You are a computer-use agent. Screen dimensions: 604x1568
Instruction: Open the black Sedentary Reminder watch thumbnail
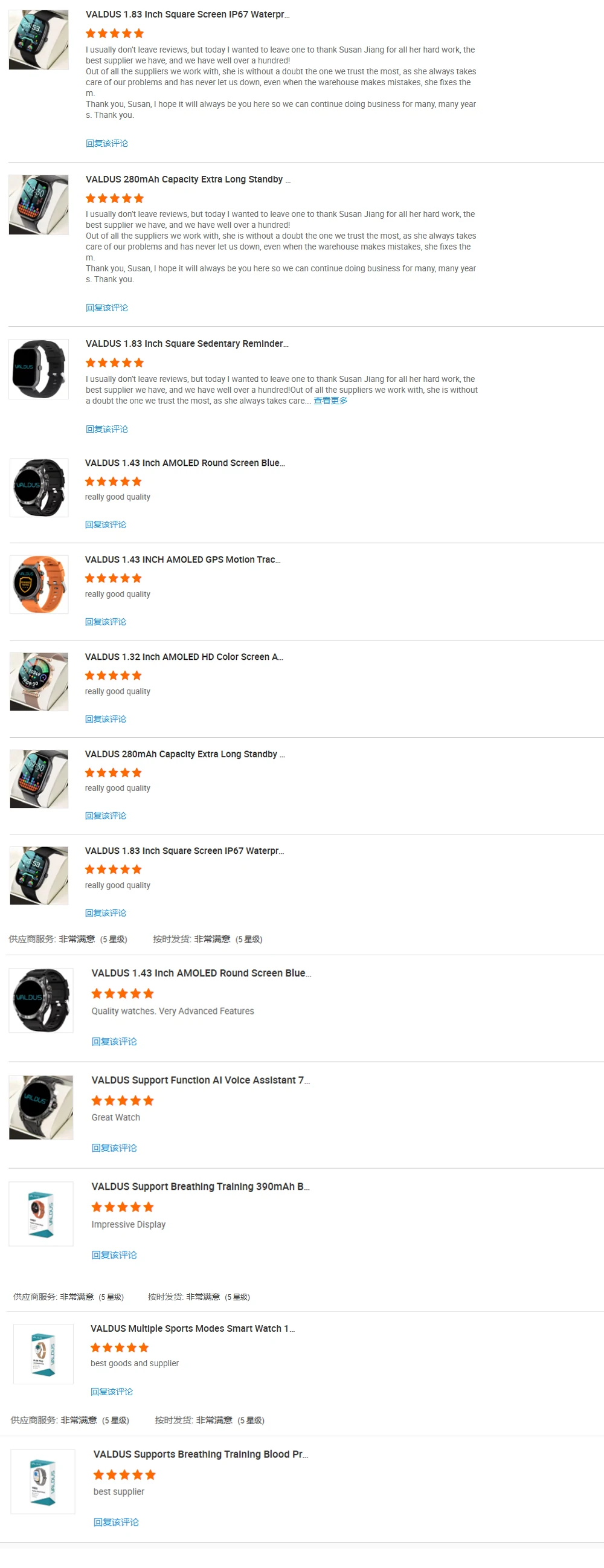click(x=38, y=369)
